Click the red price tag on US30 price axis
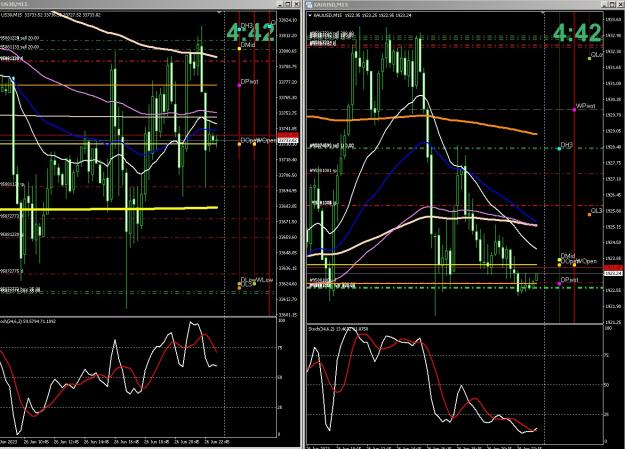 [287, 136]
